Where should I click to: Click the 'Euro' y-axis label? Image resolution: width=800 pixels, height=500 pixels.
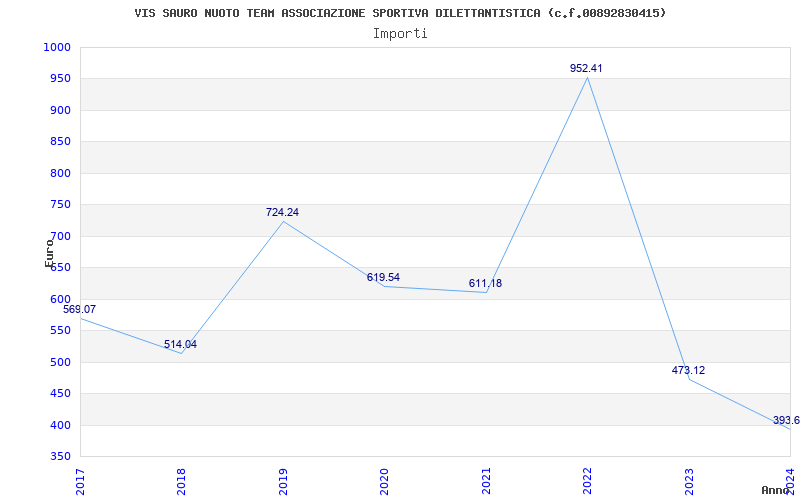click(x=49, y=253)
